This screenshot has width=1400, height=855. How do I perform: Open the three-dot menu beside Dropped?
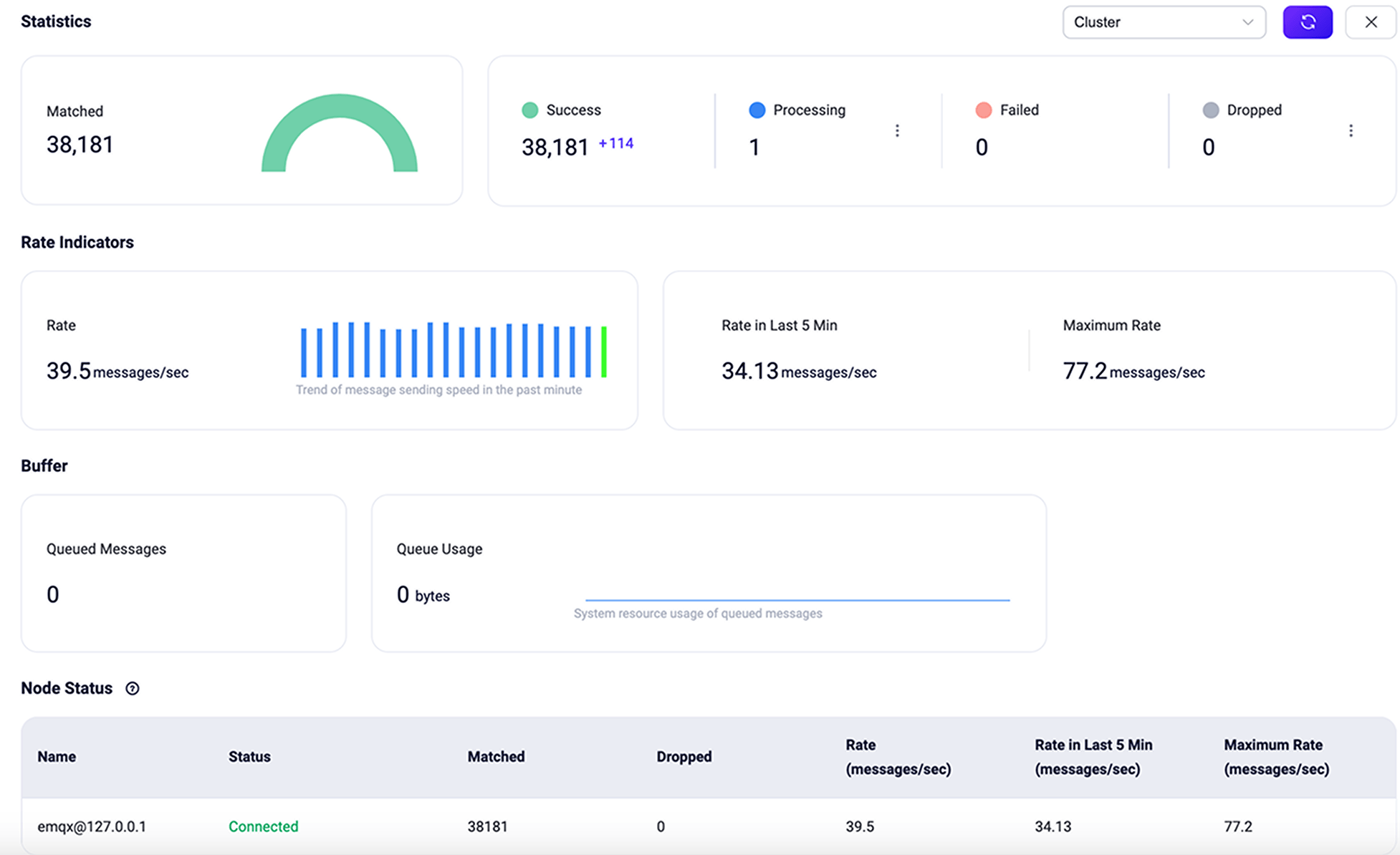click(1351, 130)
